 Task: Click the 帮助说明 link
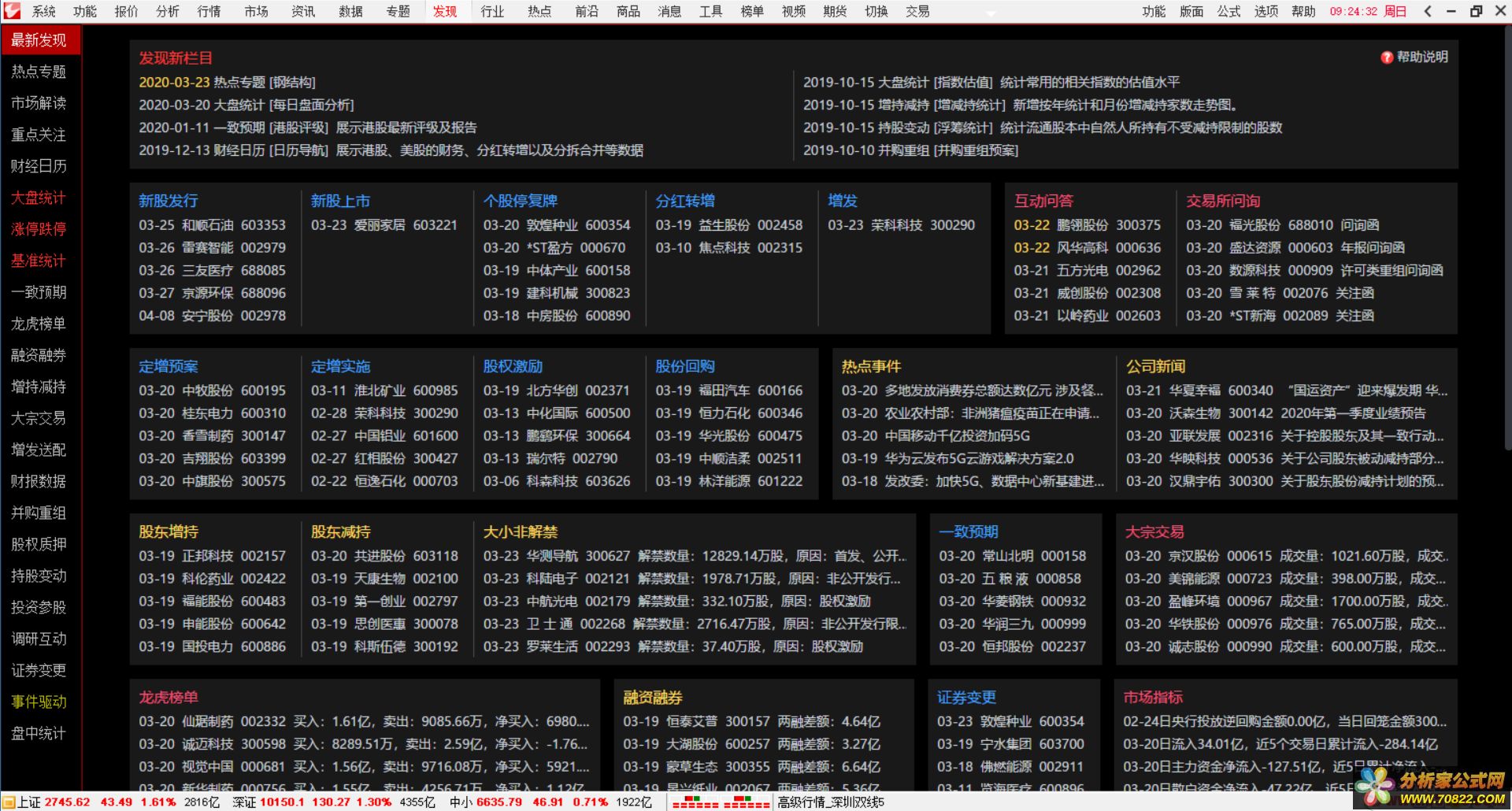[x=1421, y=57]
